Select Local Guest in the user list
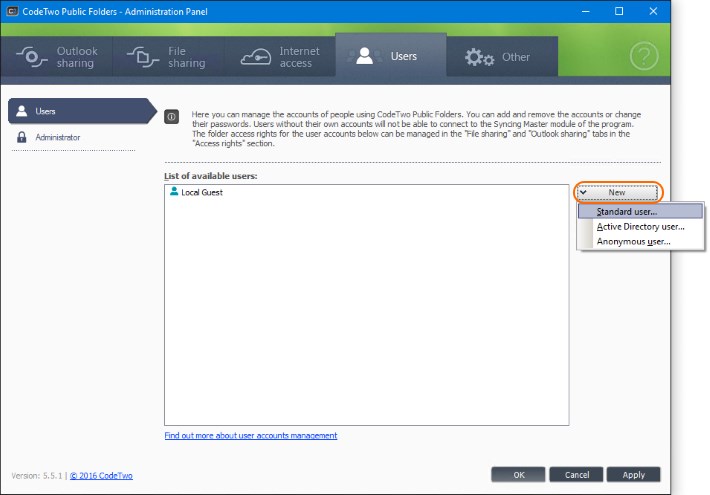710x495 pixels. (x=201, y=192)
